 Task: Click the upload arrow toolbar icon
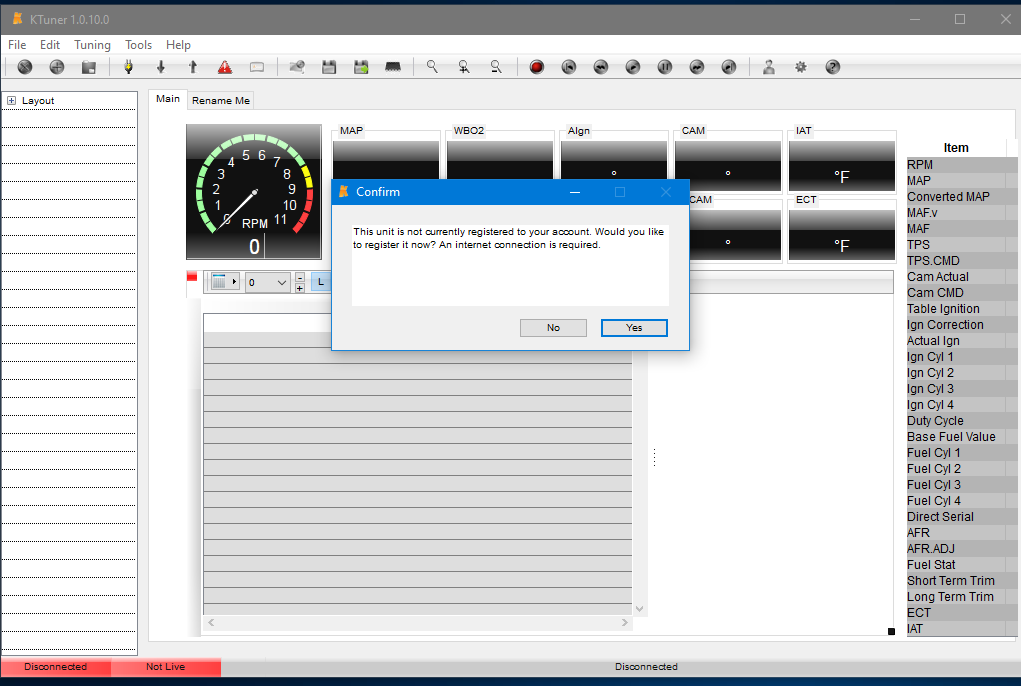tap(193, 67)
